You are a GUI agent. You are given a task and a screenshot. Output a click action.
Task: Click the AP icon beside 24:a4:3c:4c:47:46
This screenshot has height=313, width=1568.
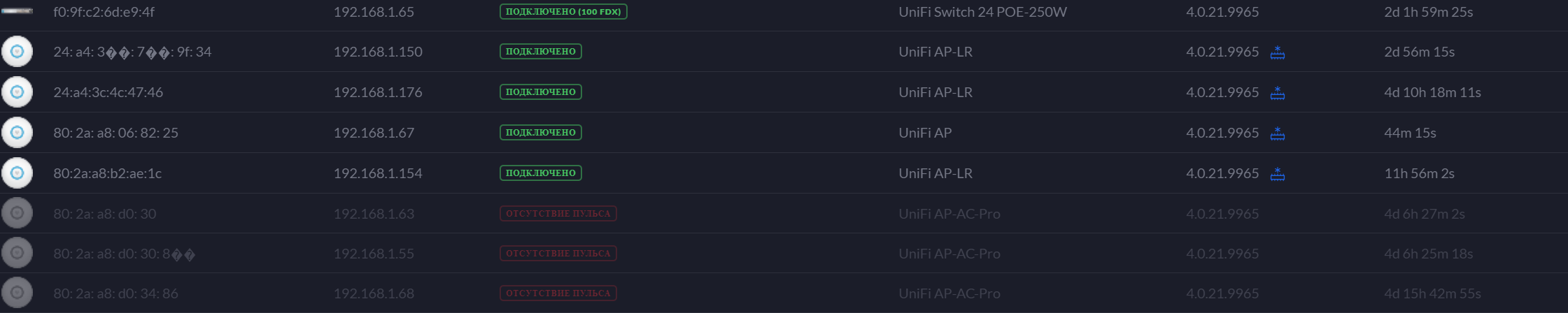tap(17, 92)
